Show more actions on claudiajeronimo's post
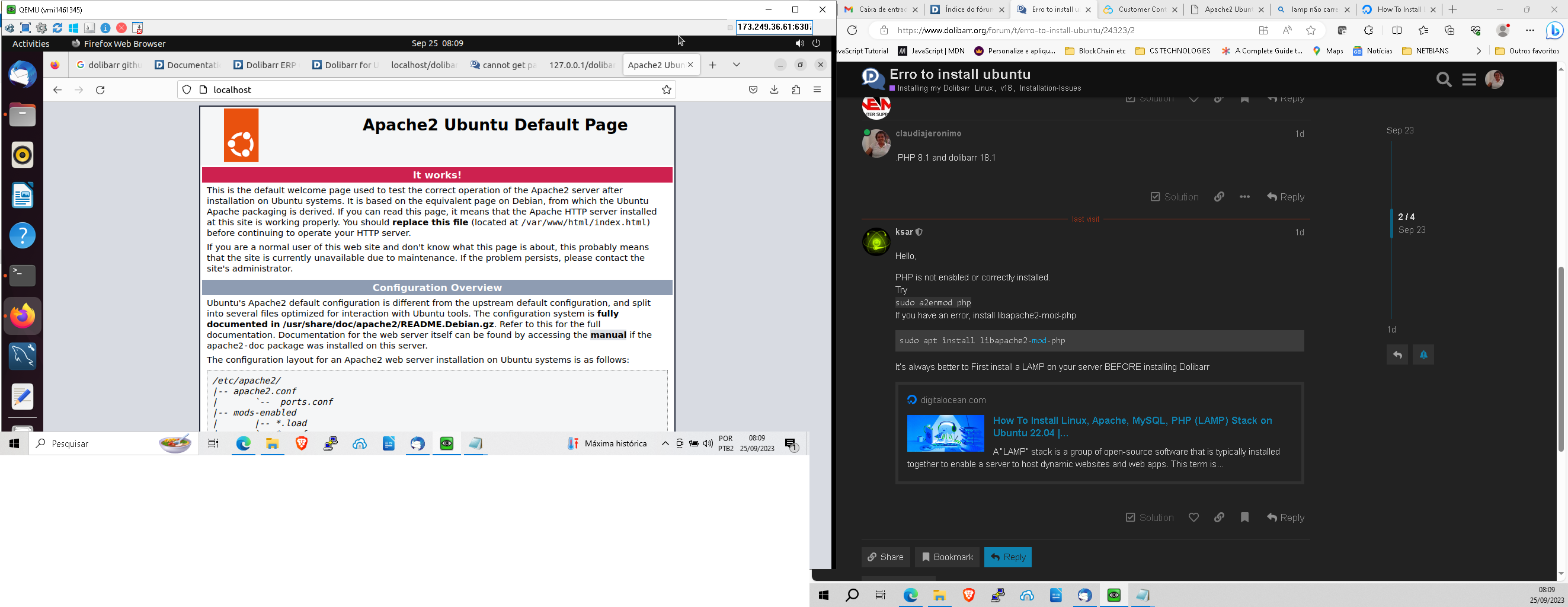The height and width of the screenshot is (607, 1568). click(x=1245, y=197)
